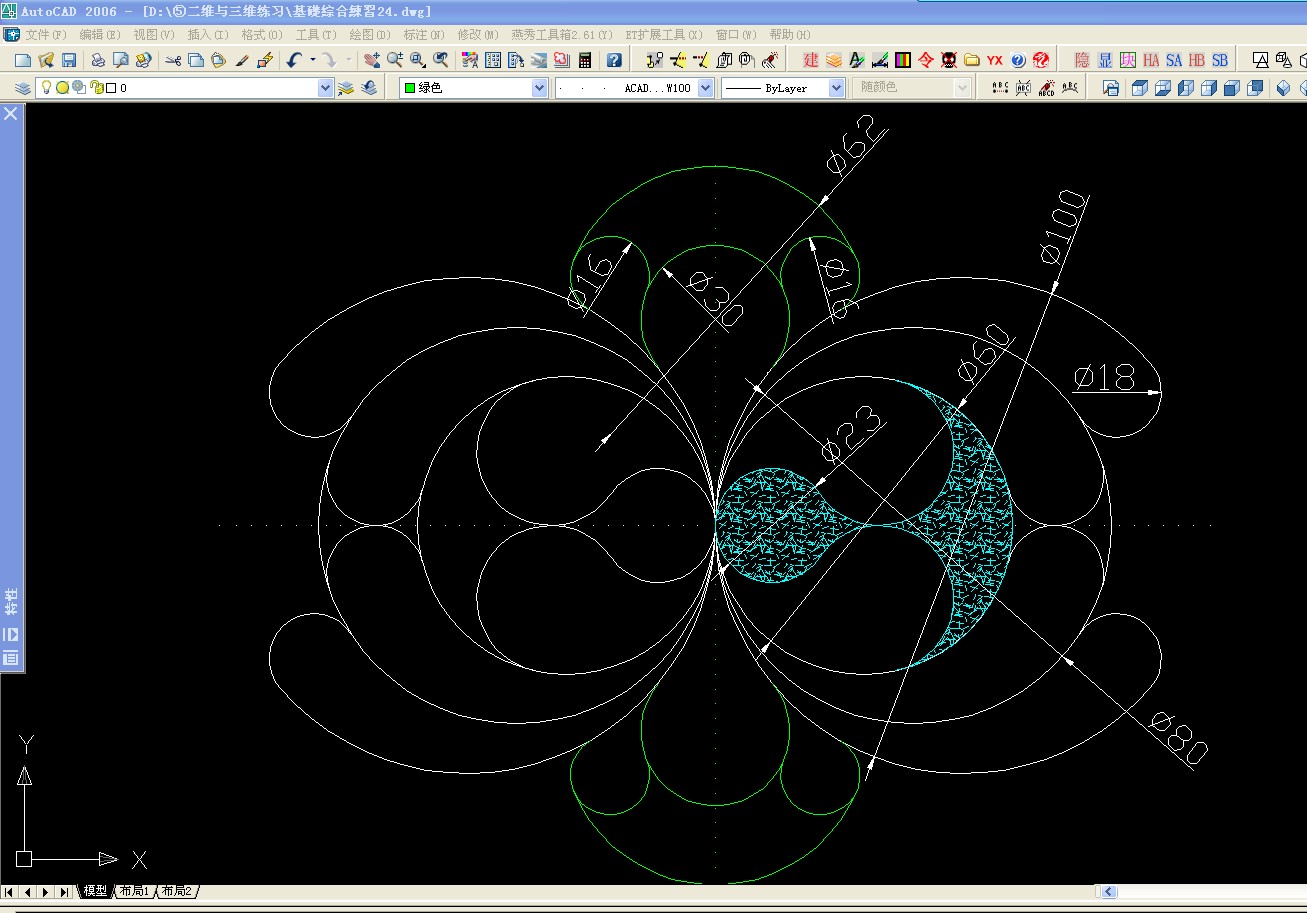Screen dimensions: 1307x913
Task: Click the green 块 block icon
Action: (1128, 60)
